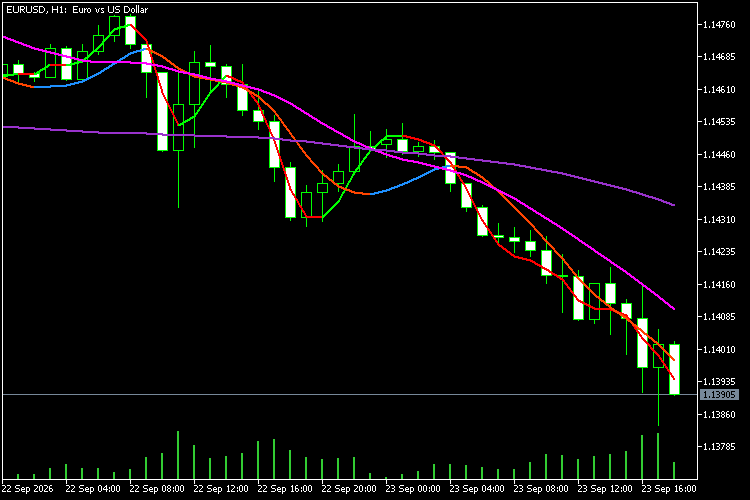Select the 1.14160 price axis label
The width and height of the screenshot is (750, 500).
click(x=719, y=285)
